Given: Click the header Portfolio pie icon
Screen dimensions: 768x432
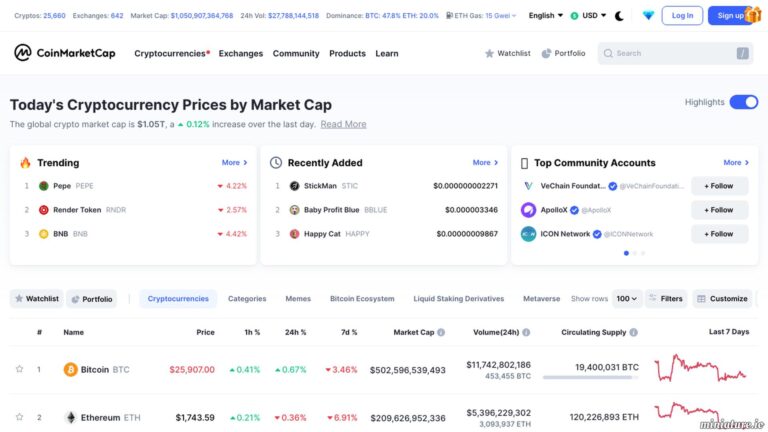Looking at the screenshot, I should [546, 53].
